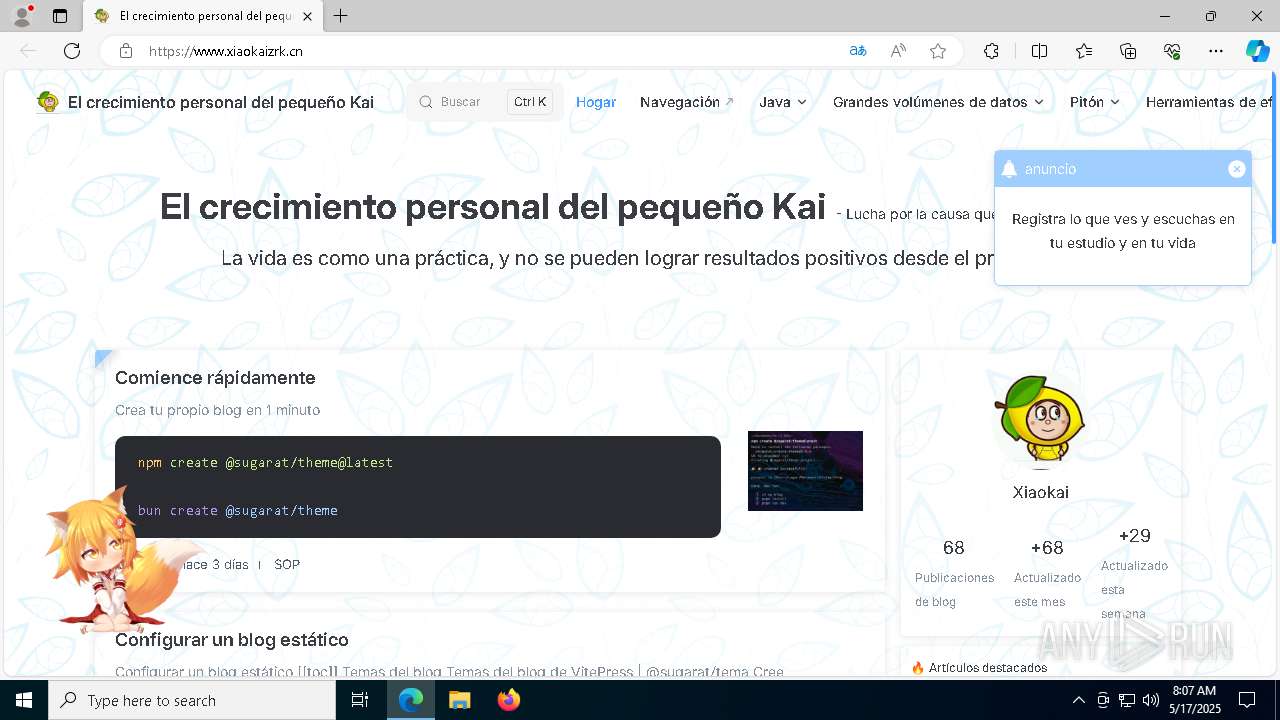Go back with the back arrow
The image size is (1280, 720).
(x=28, y=51)
